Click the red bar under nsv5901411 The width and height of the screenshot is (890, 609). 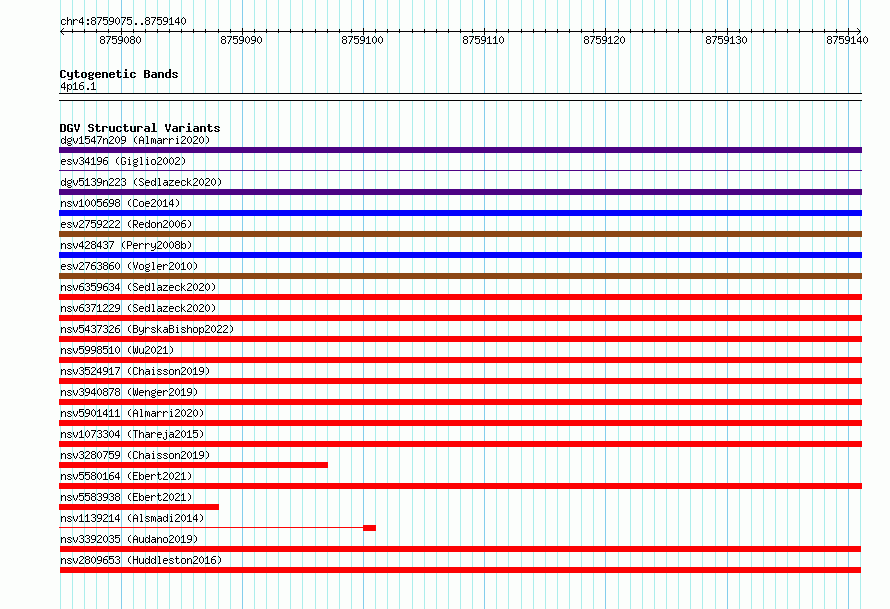[x=460, y=423]
